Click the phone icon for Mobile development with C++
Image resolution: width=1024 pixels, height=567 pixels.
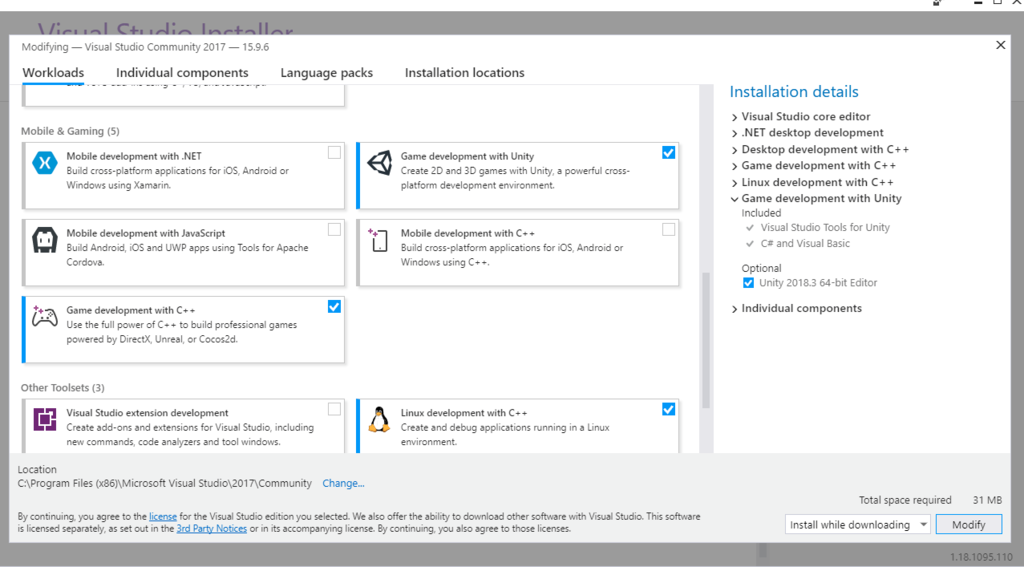[x=378, y=240]
